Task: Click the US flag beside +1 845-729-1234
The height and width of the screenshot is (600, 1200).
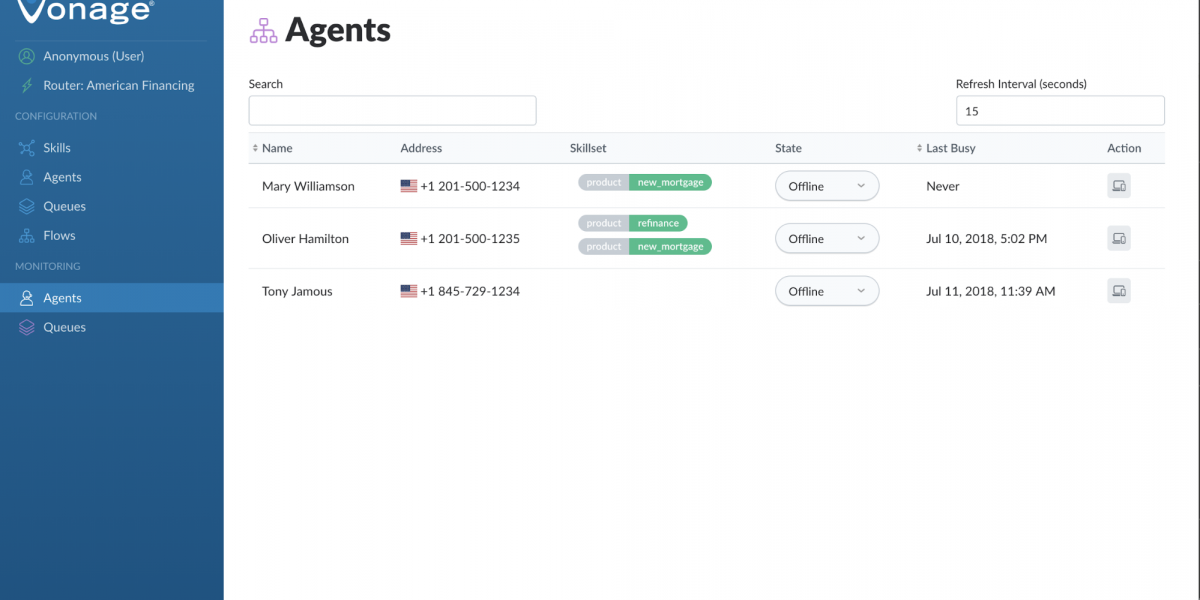Action: [x=408, y=291]
